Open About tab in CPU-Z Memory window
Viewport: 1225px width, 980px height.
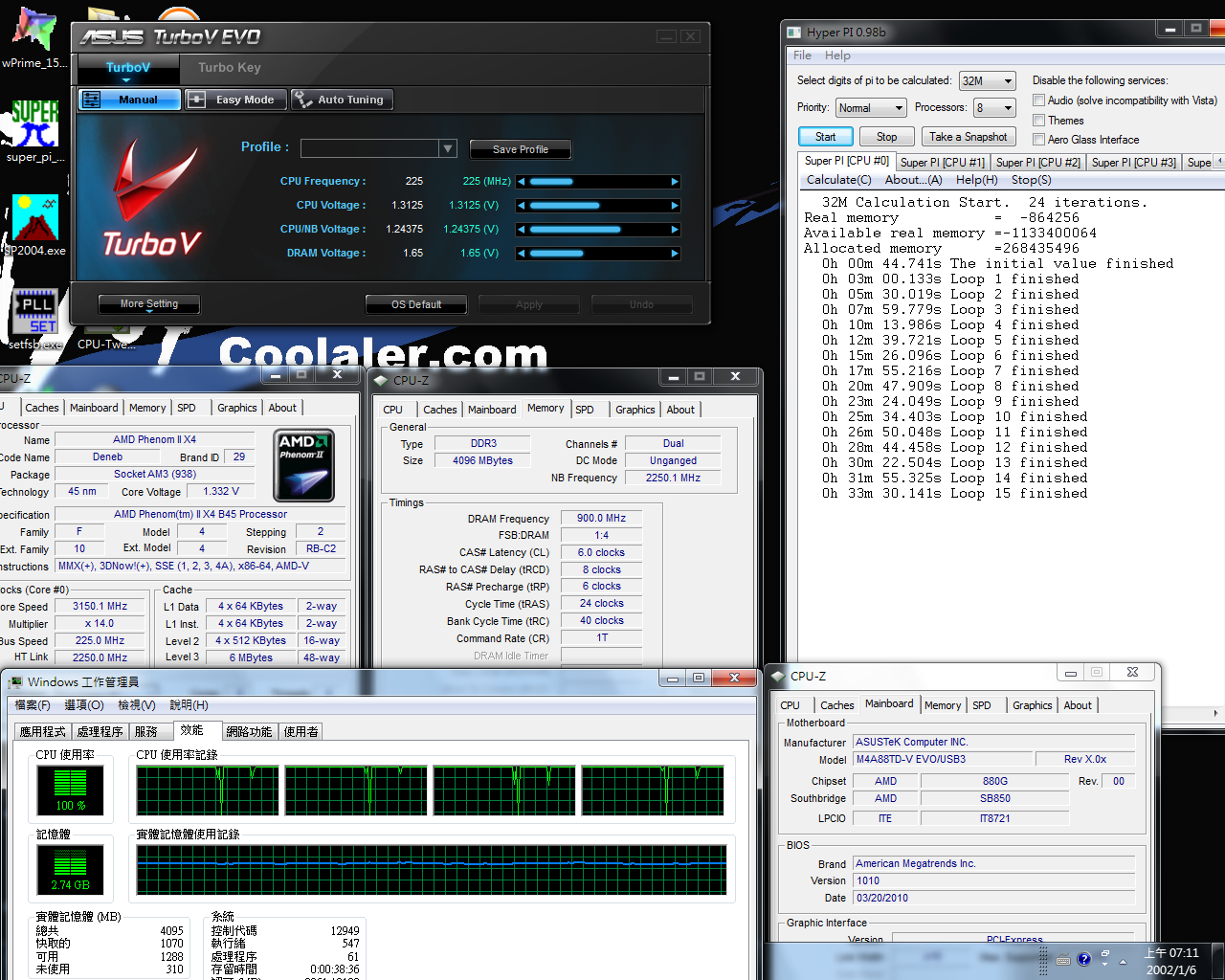(680, 410)
